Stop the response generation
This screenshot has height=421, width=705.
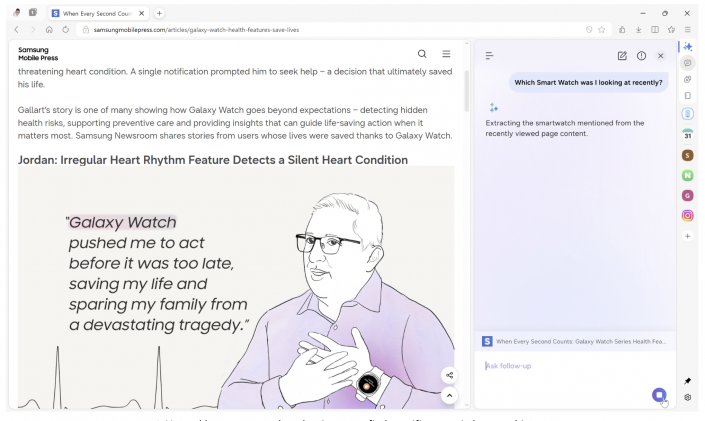point(658,394)
